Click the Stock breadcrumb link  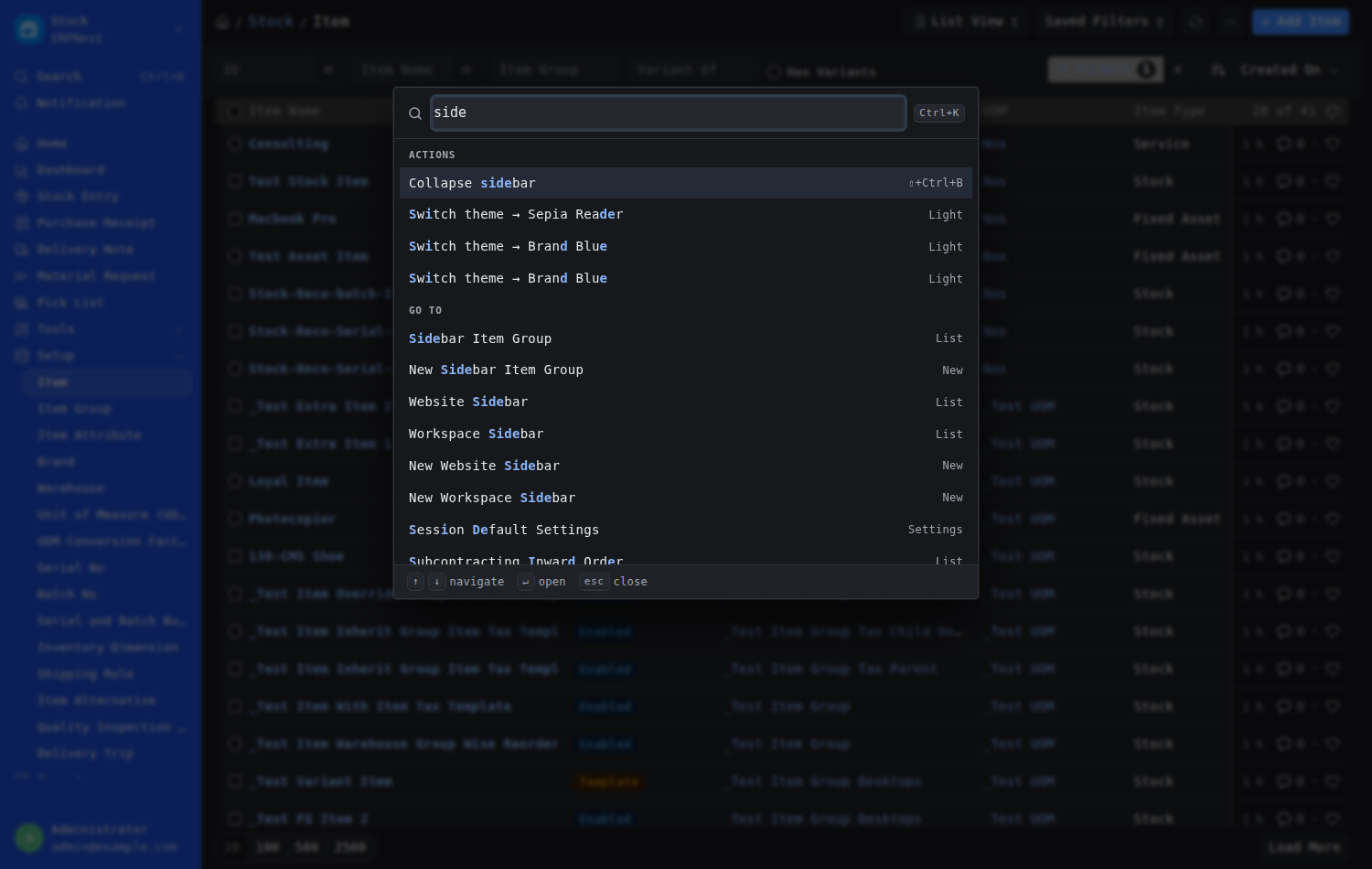coord(271,21)
